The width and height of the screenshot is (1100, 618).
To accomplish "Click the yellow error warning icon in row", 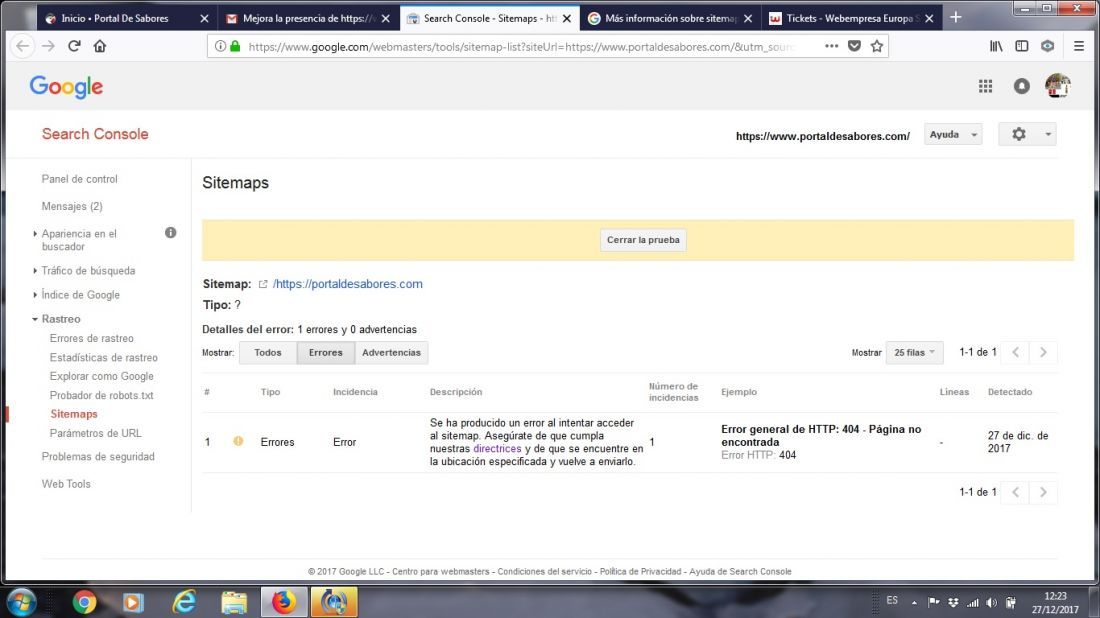I will (239, 441).
